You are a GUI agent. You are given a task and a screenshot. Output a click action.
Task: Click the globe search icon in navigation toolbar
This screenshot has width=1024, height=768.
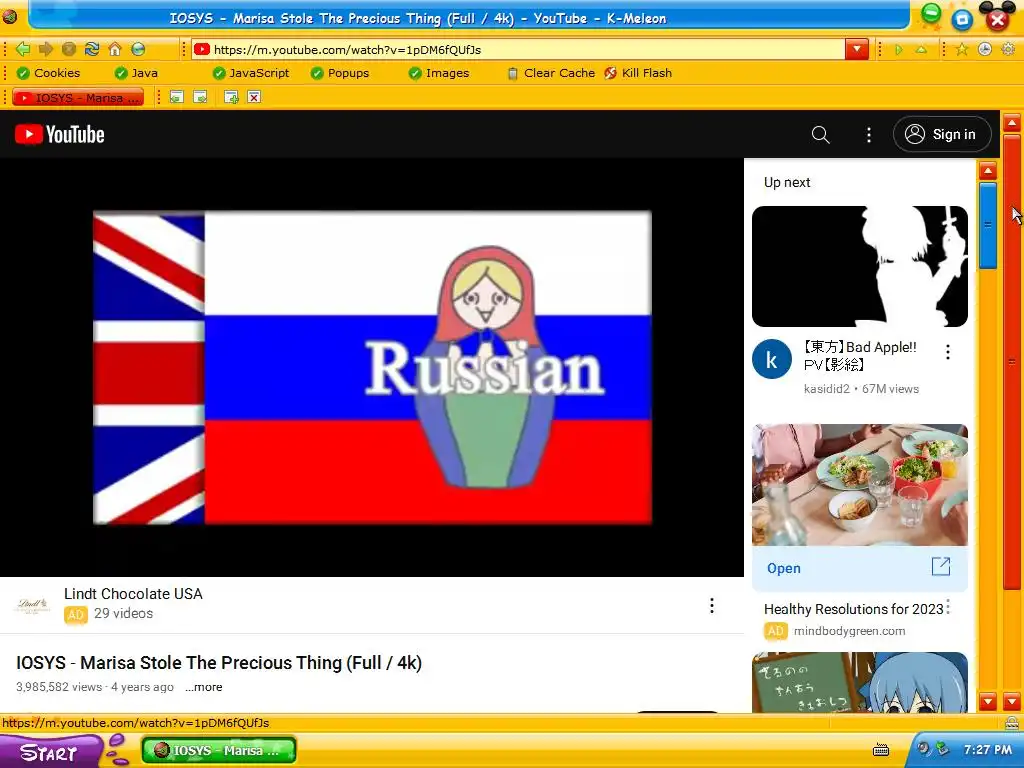point(138,49)
